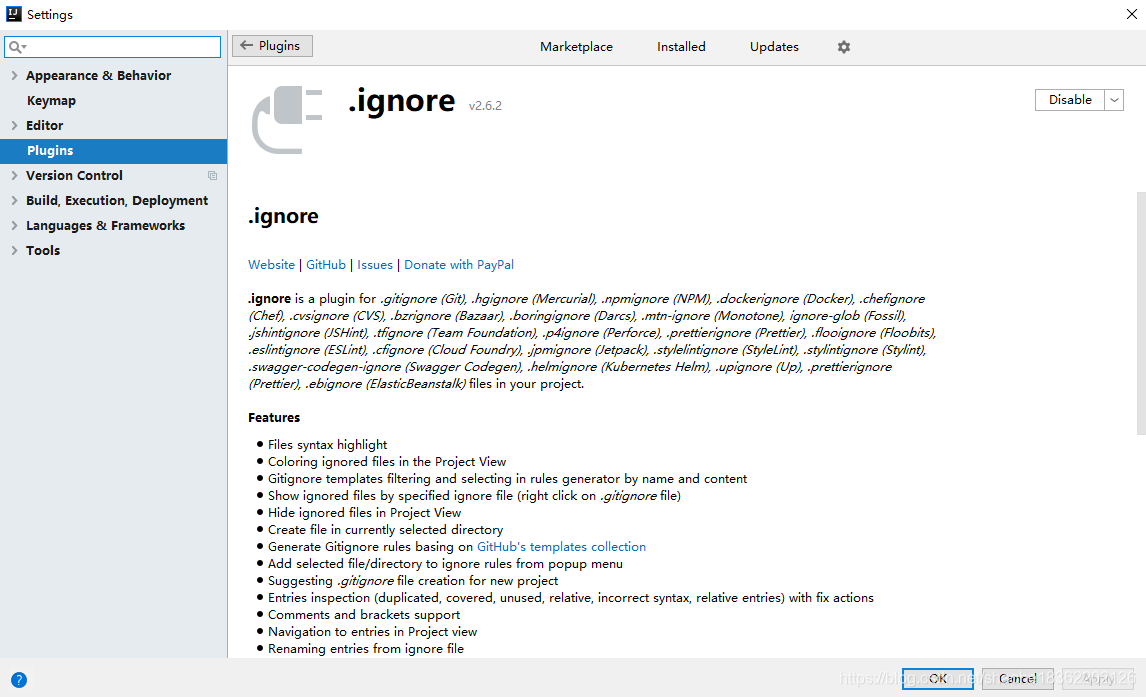Open the GitHub link
Viewport: 1146px width, 697px height.
point(325,264)
